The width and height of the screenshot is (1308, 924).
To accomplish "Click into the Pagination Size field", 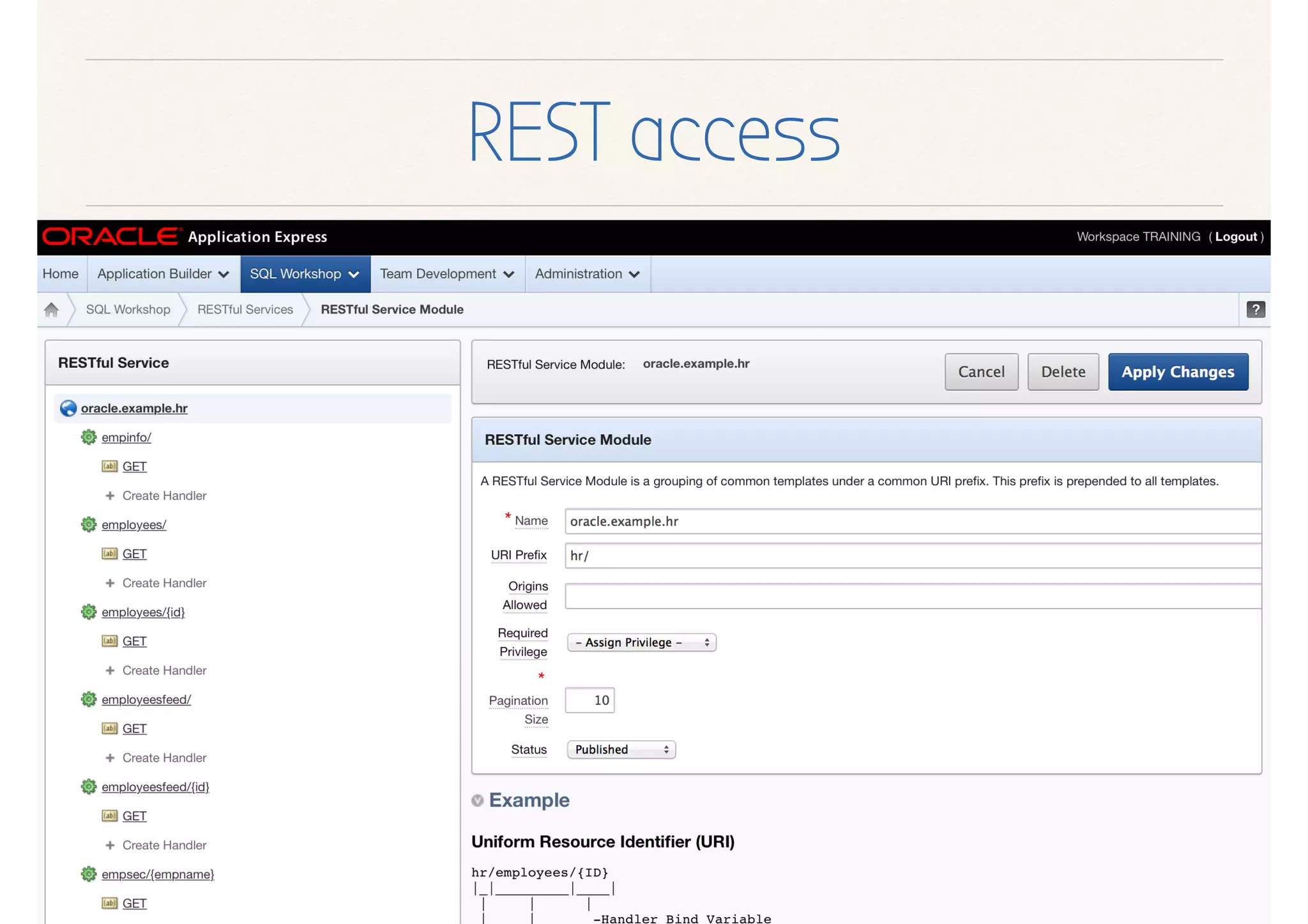I will click(x=589, y=701).
